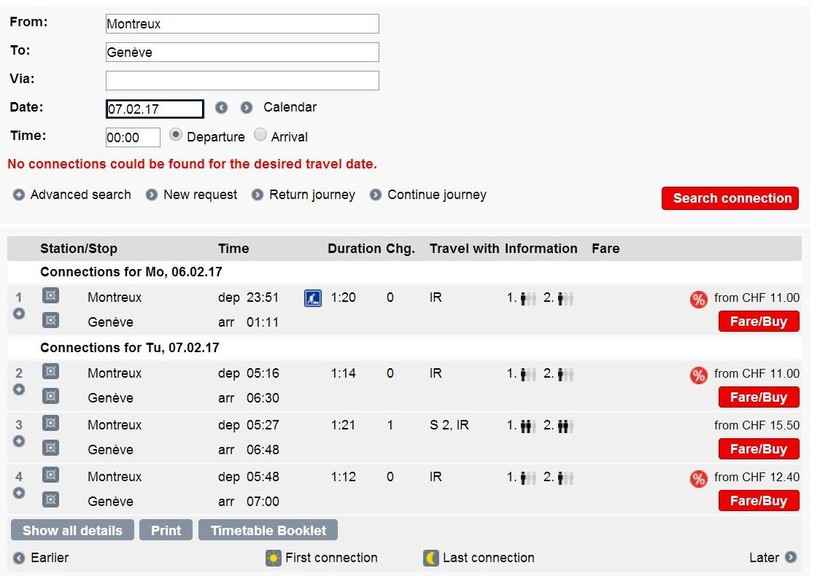The image size is (820, 576).
Task: Click the previous date arrow icon
Action: click(221, 108)
